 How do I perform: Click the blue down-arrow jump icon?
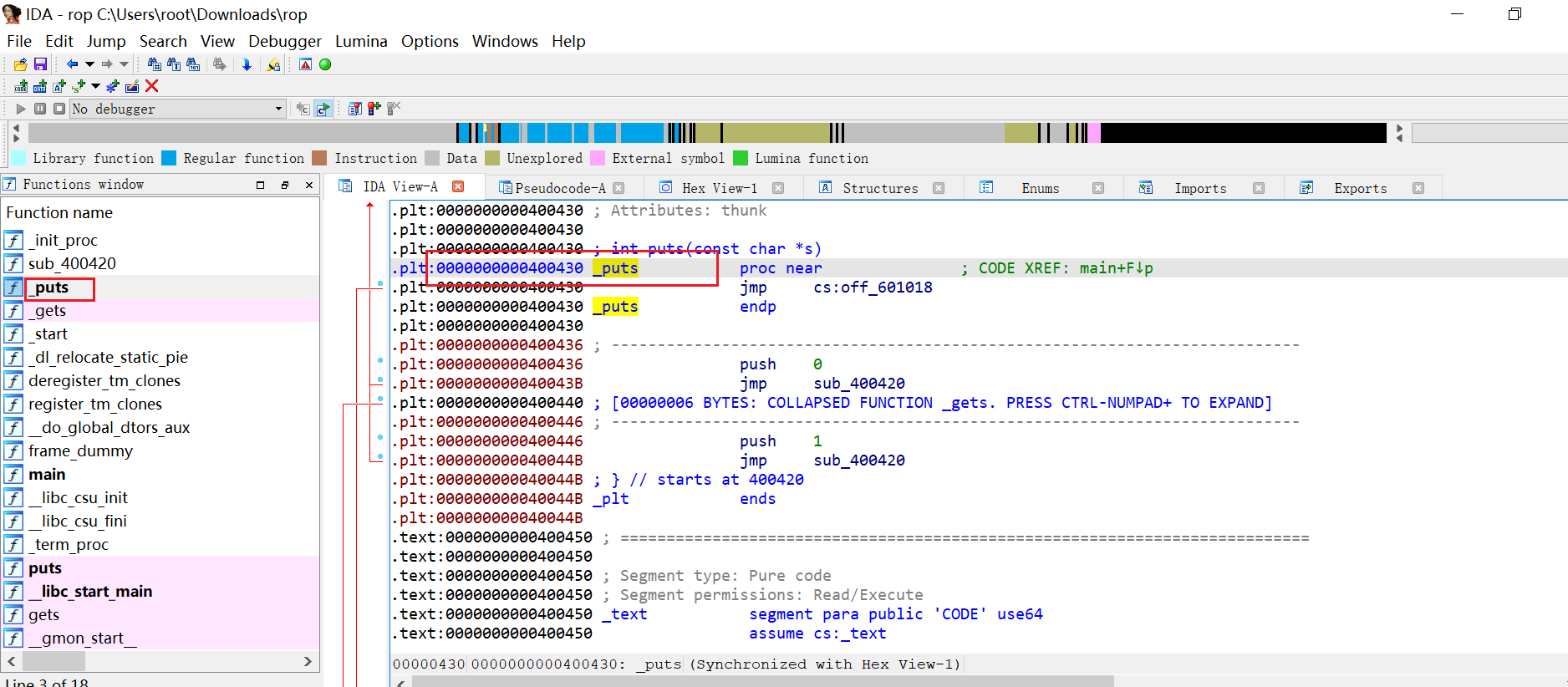click(x=247, y=64)
